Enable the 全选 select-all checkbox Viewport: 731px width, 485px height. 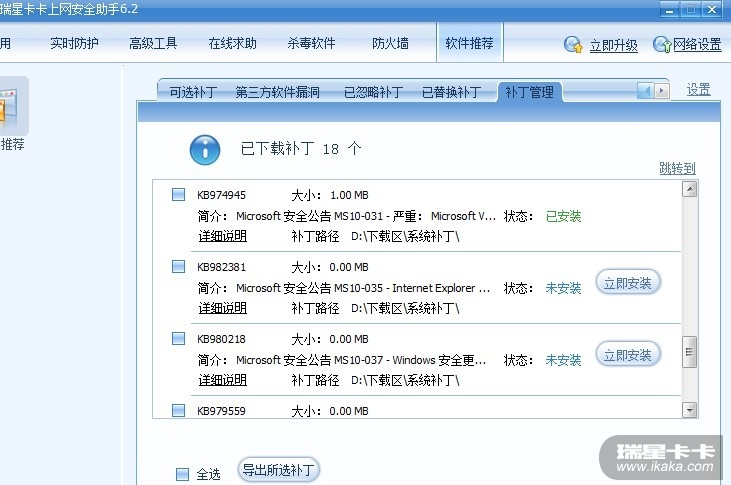(x=182, y=475)
